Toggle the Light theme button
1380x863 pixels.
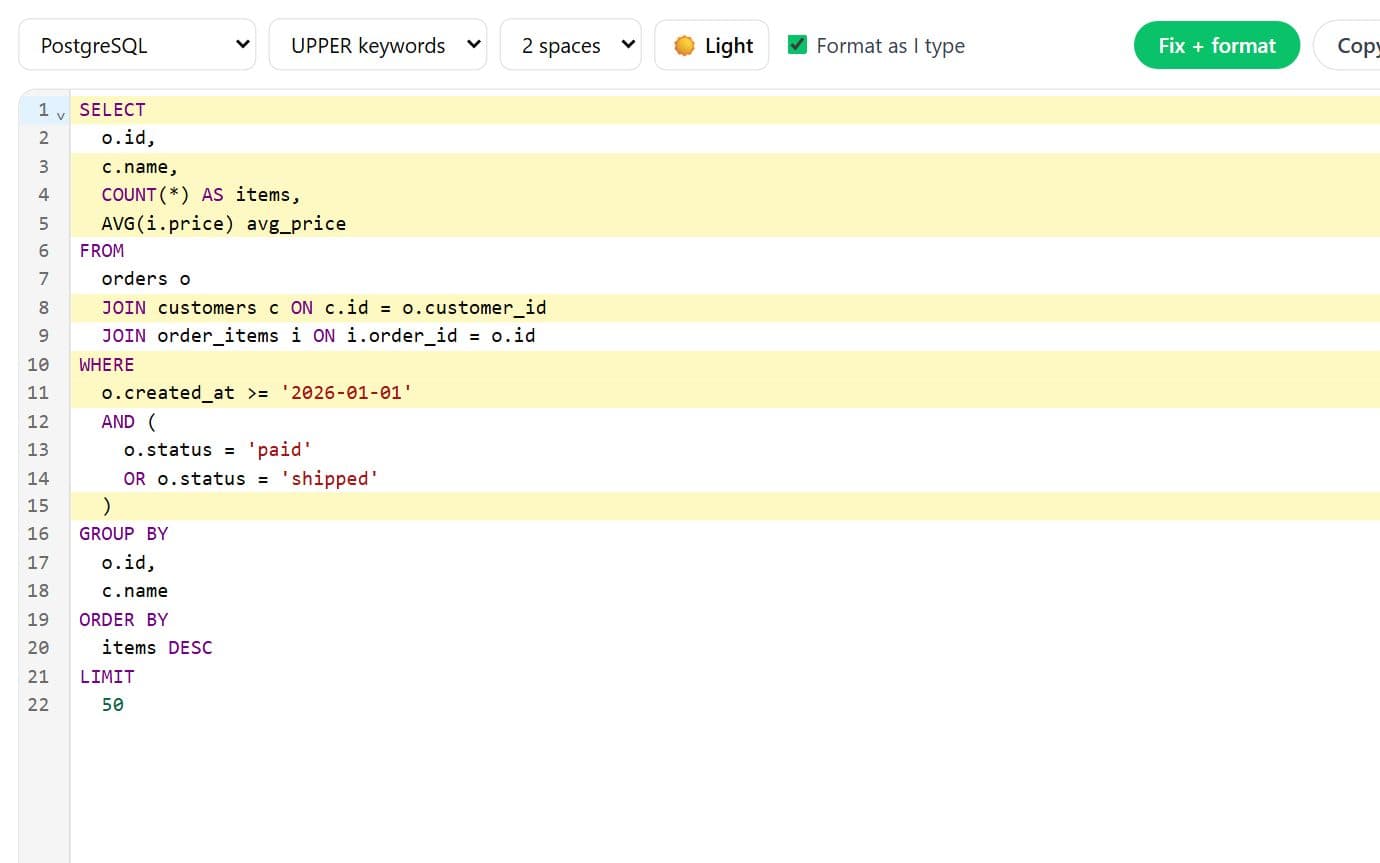tap(711, 45)
